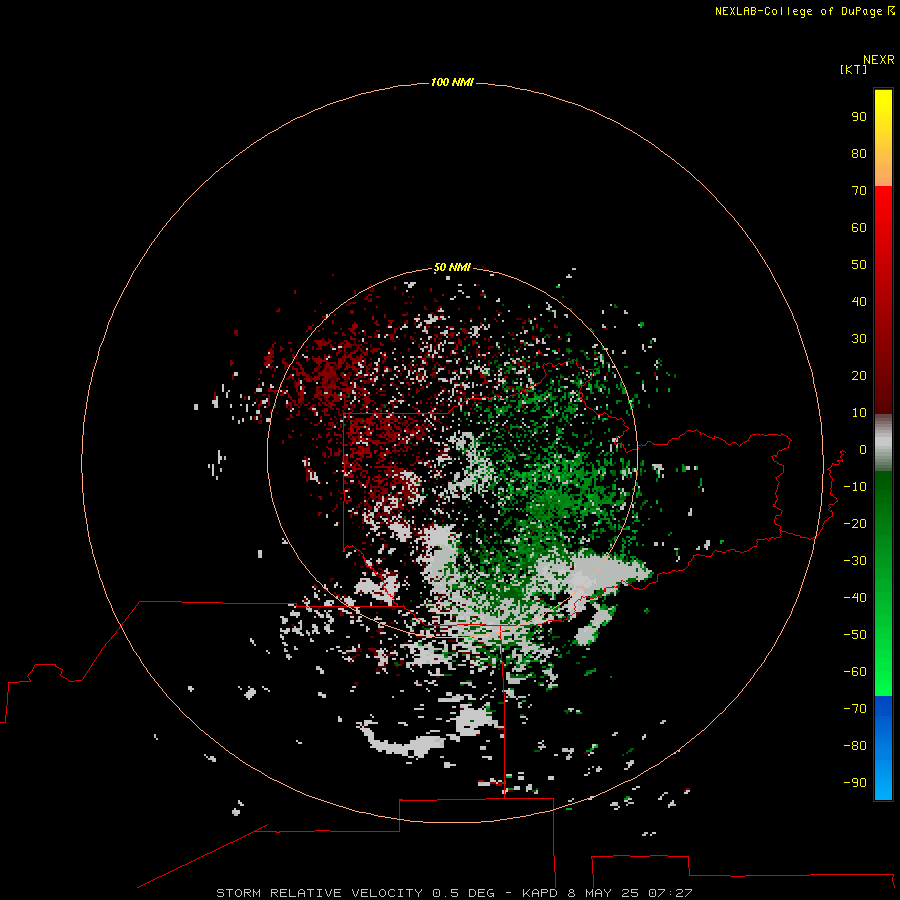The image size is (900, 900).
Task: Click the -10 value on velocity scale
Action: pyautogui.click(x=855, y=487)
